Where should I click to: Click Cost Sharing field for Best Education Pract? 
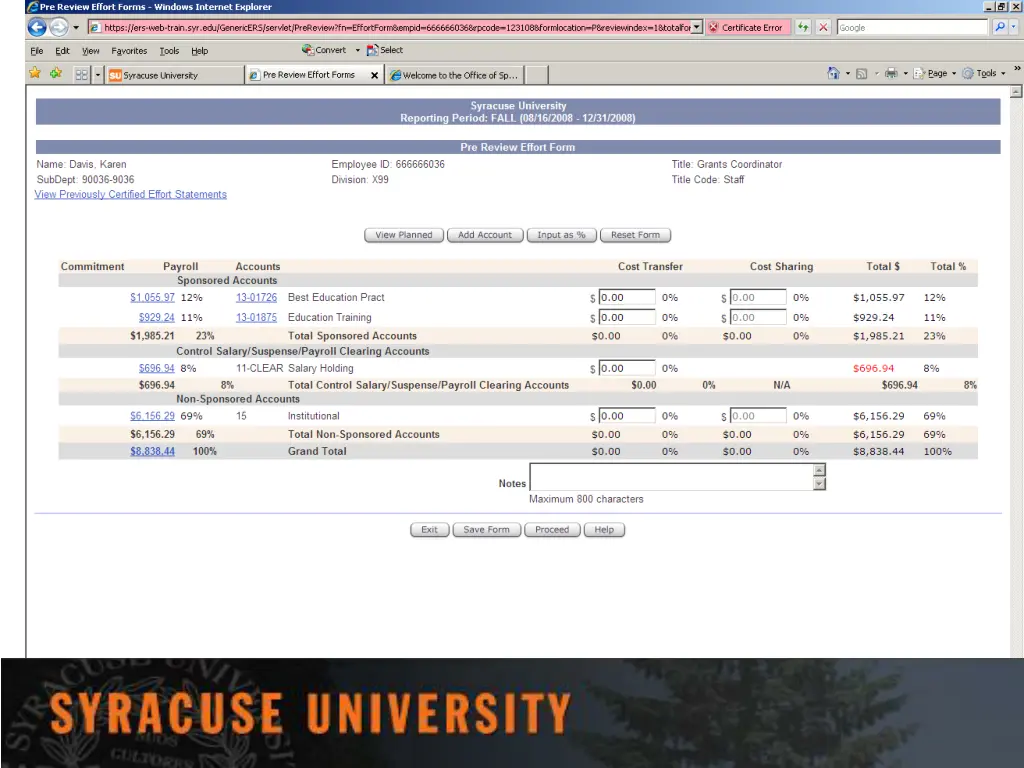(x=758, y=297)
